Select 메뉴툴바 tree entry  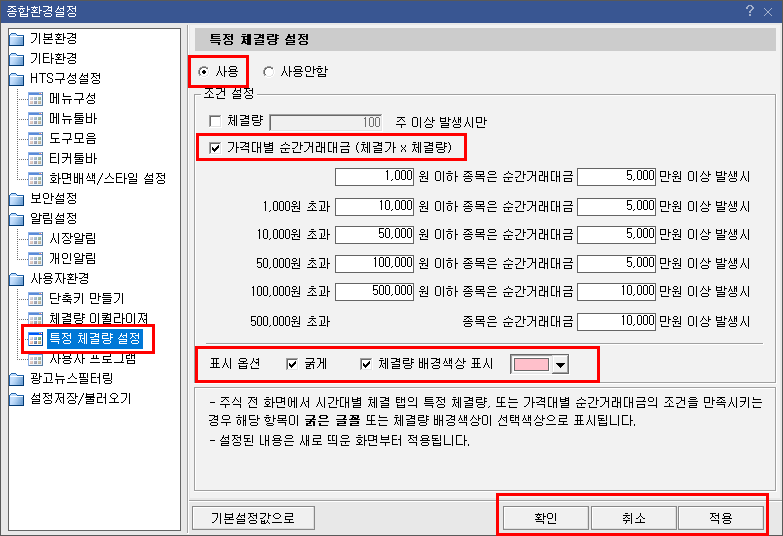tap(73, 118)
